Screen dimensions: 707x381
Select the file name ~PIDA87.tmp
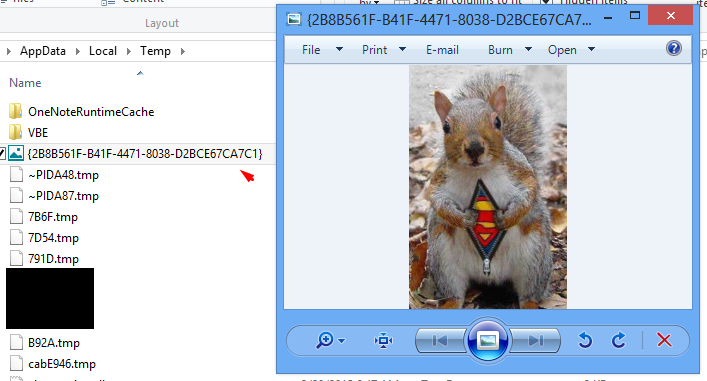click(x=64, y=196)
